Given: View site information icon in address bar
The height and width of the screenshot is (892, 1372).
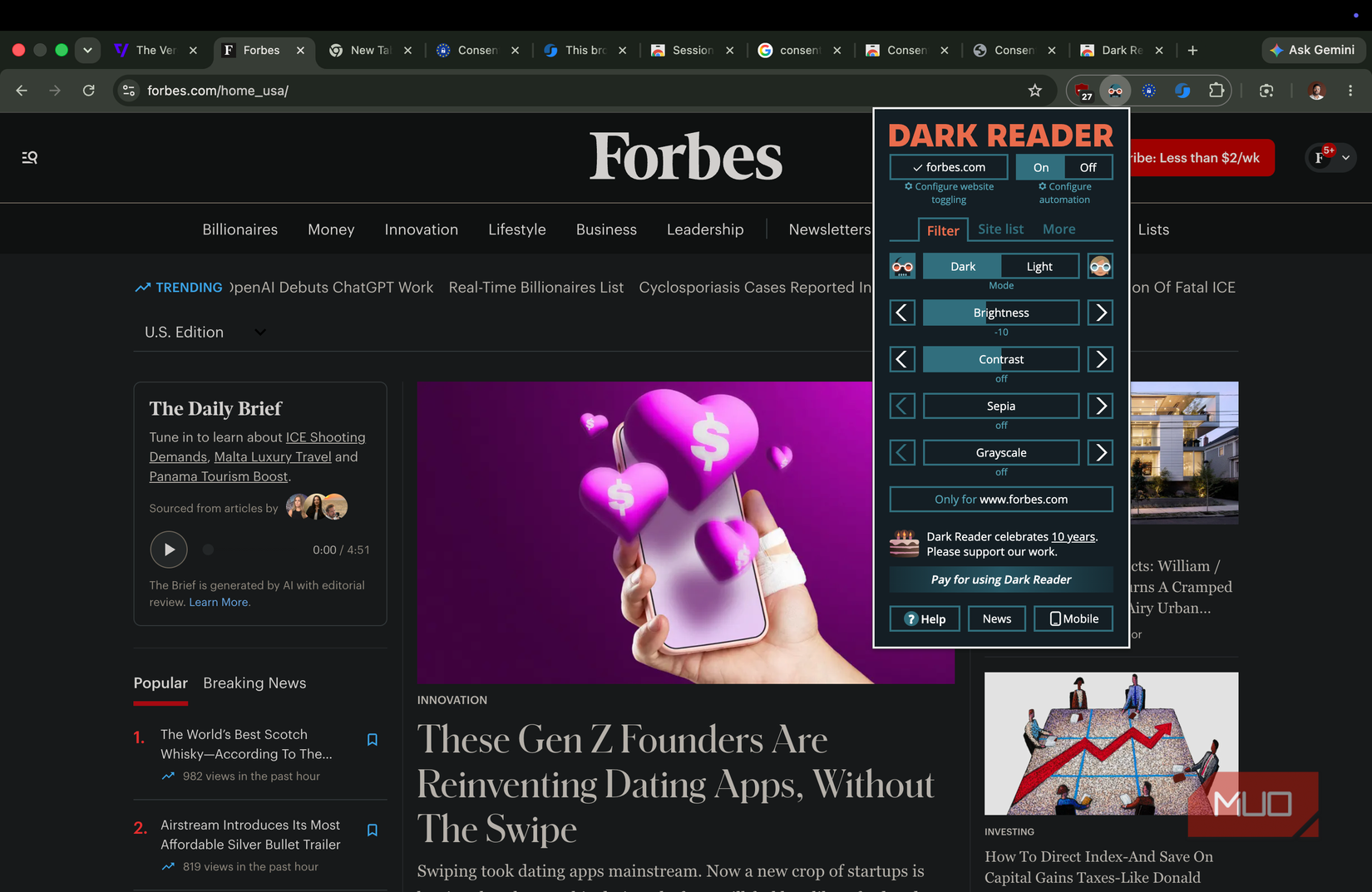Looking at the screenshot, I should pyautogui.click(x=129, y=91).
